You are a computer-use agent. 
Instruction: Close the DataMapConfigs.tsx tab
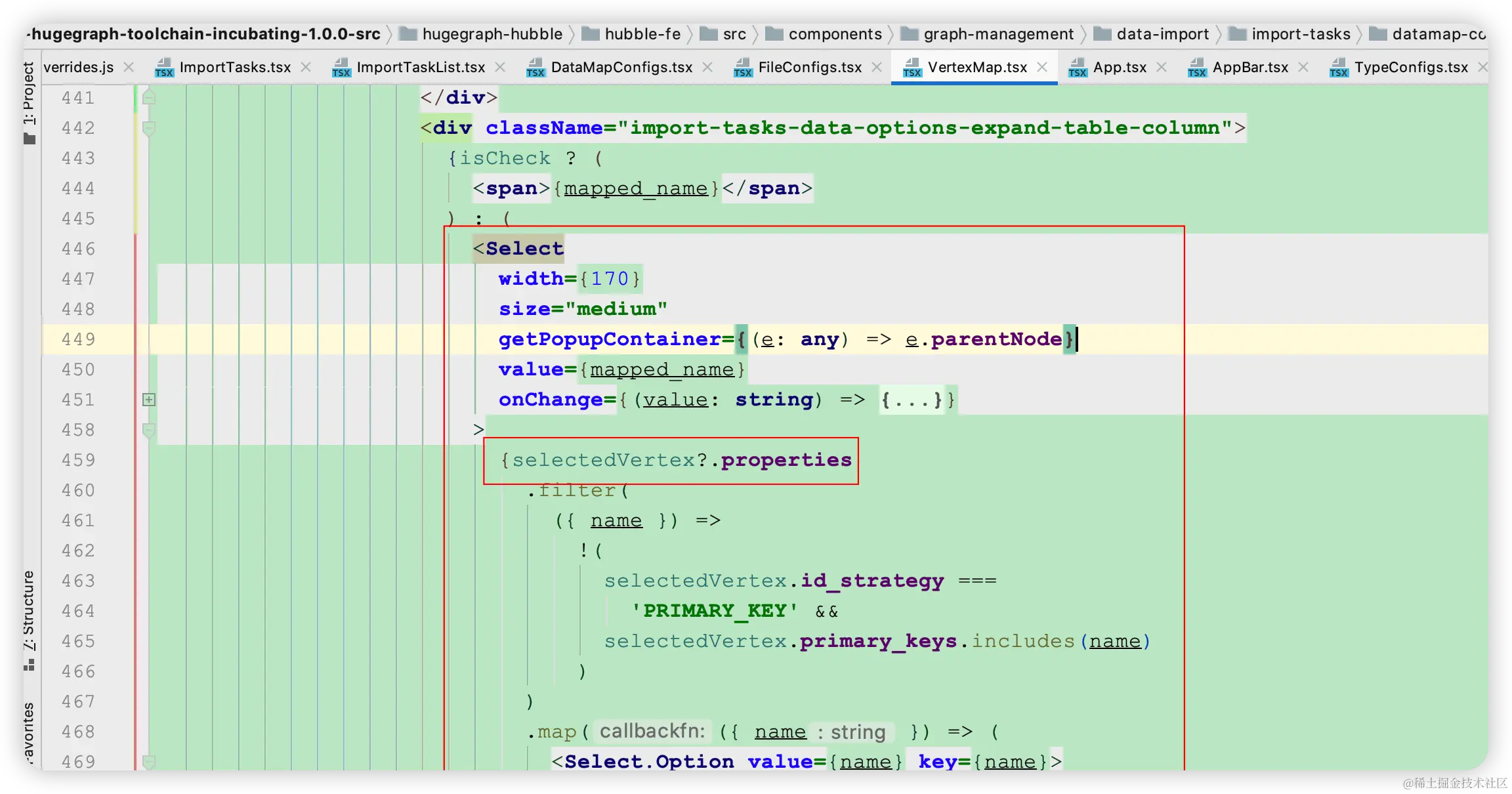(707, 67)
